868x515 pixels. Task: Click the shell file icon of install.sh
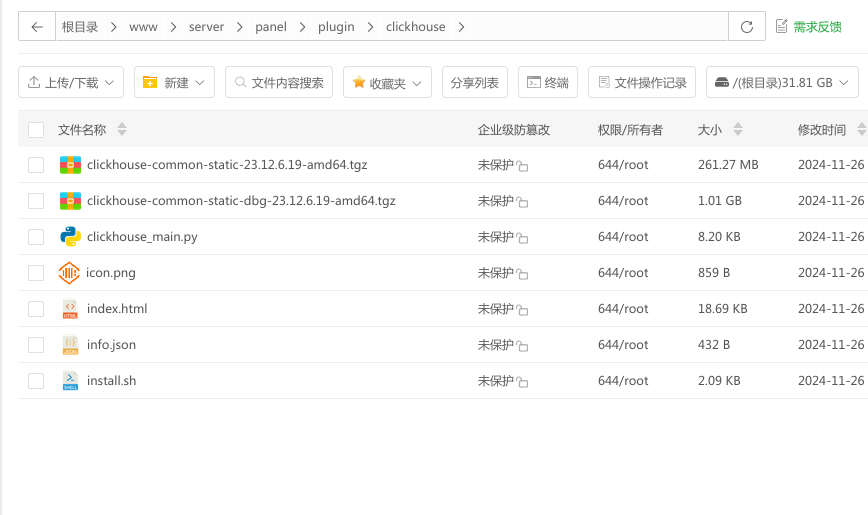(70, 381)
